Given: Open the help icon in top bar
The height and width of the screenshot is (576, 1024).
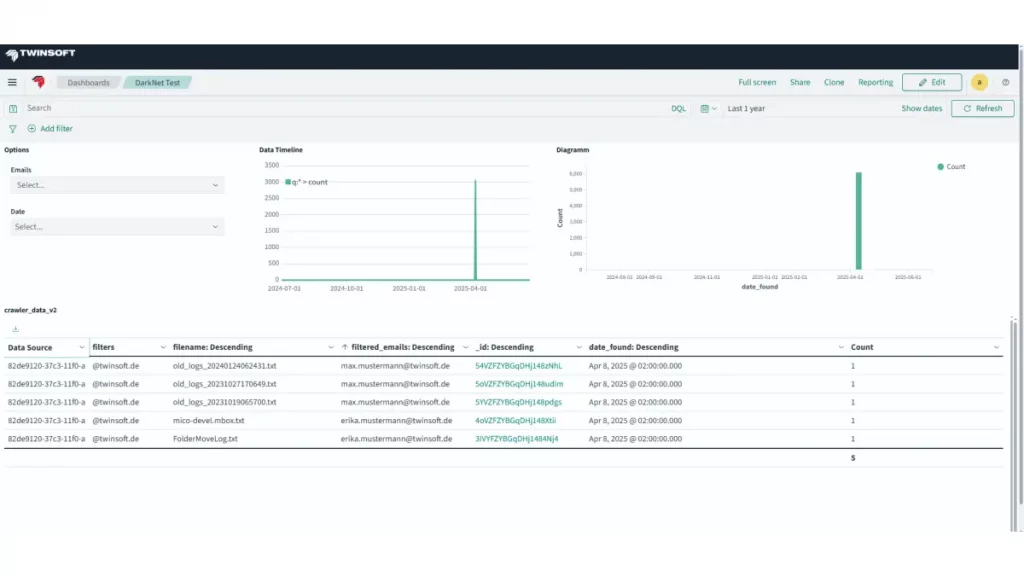Looking at the screenshot, I should (1005, 83).
